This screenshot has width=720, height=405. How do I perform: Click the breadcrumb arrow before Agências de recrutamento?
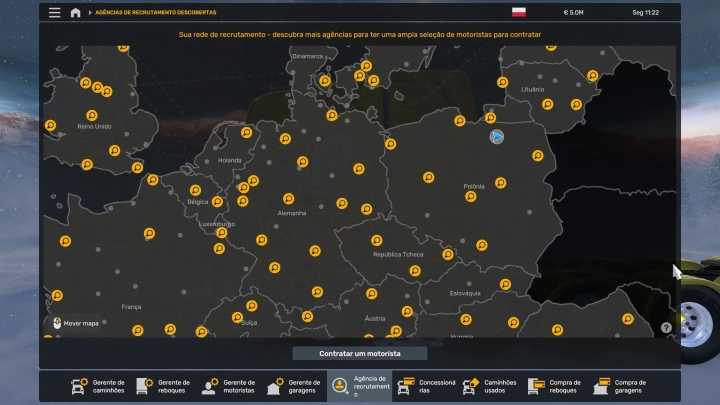click(x=90, y=13)
